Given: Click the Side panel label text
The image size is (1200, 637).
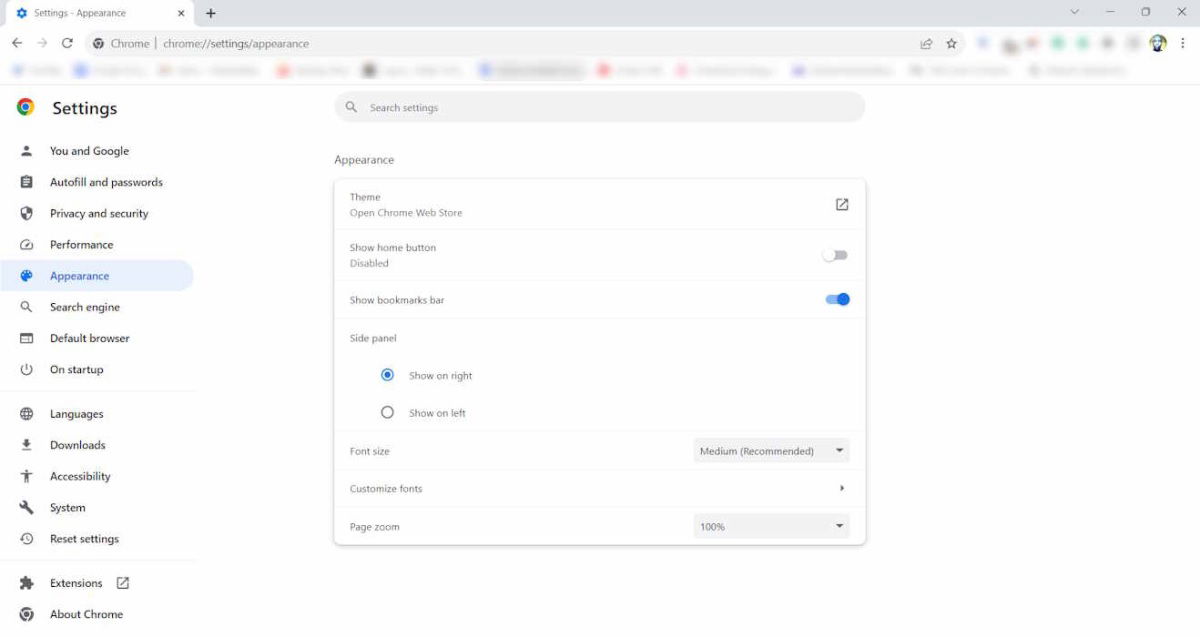Looking at the screenshot, I should pyautogui.click(x=373, y=338).
